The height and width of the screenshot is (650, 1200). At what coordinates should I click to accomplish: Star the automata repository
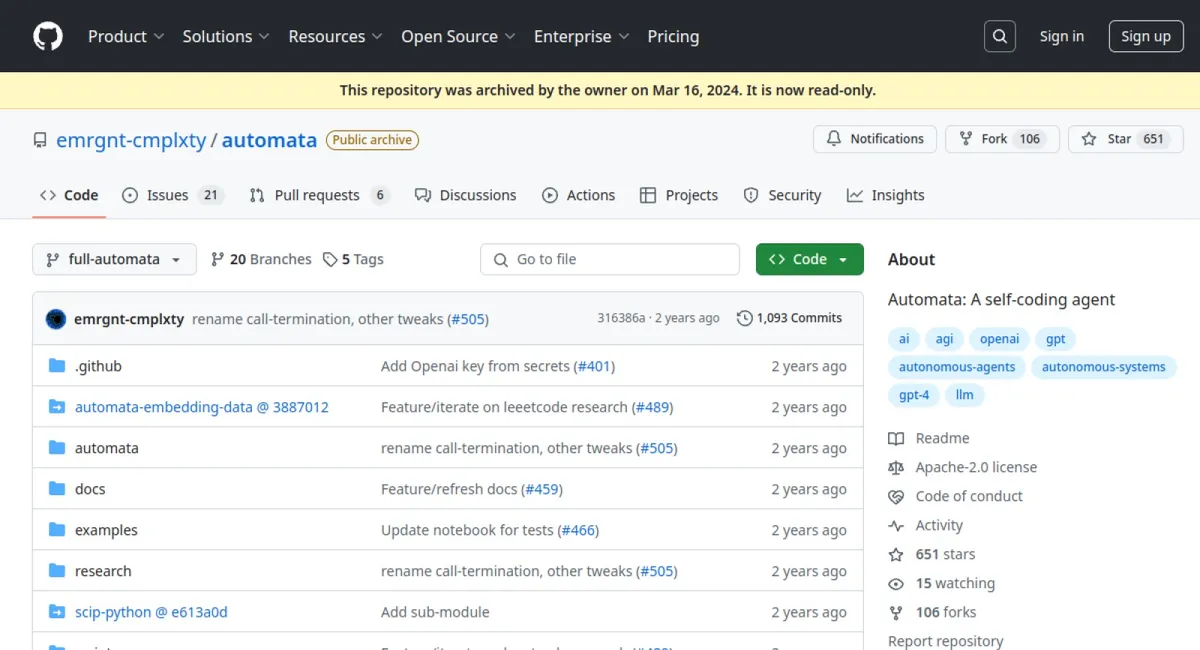1108,139
